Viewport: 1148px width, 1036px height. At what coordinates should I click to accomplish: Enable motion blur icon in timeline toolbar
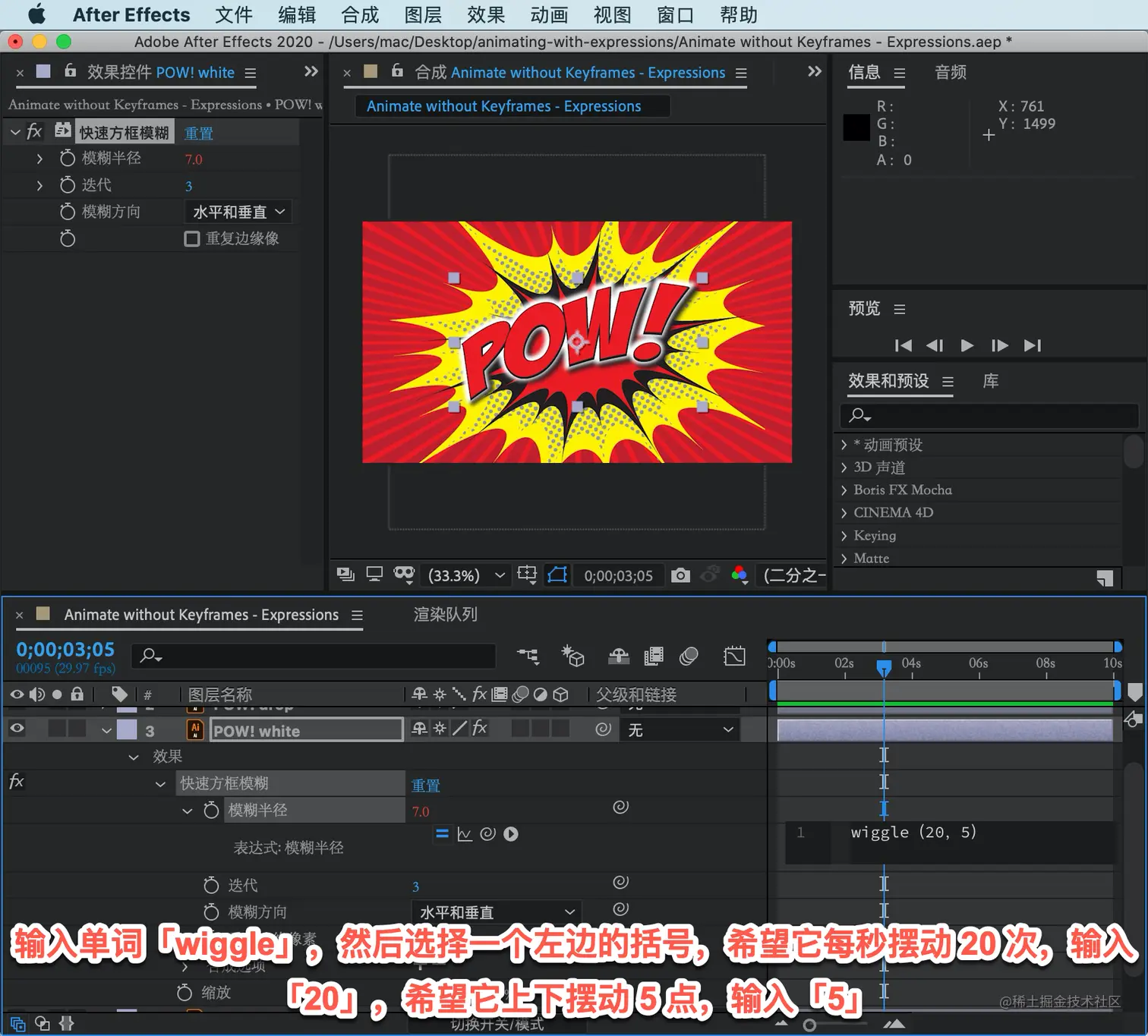[689, 656]
